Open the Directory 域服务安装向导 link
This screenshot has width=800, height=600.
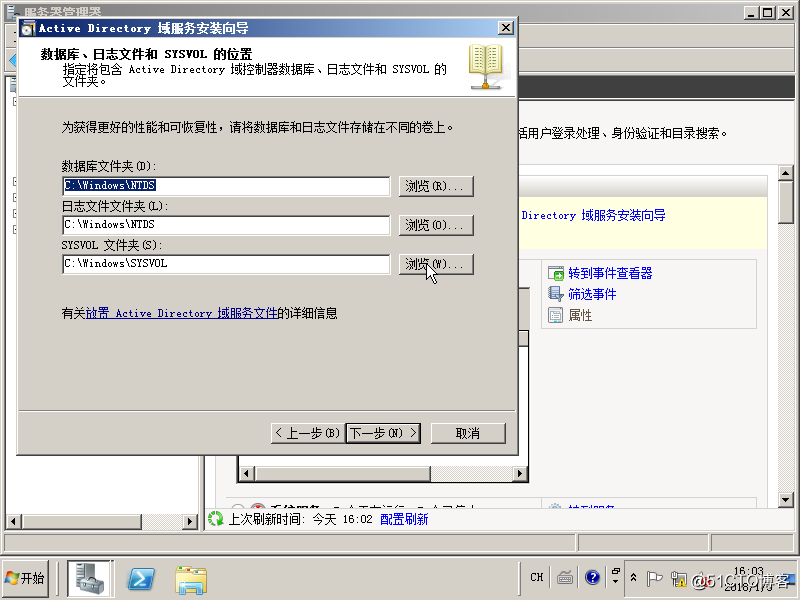[593, 215]
